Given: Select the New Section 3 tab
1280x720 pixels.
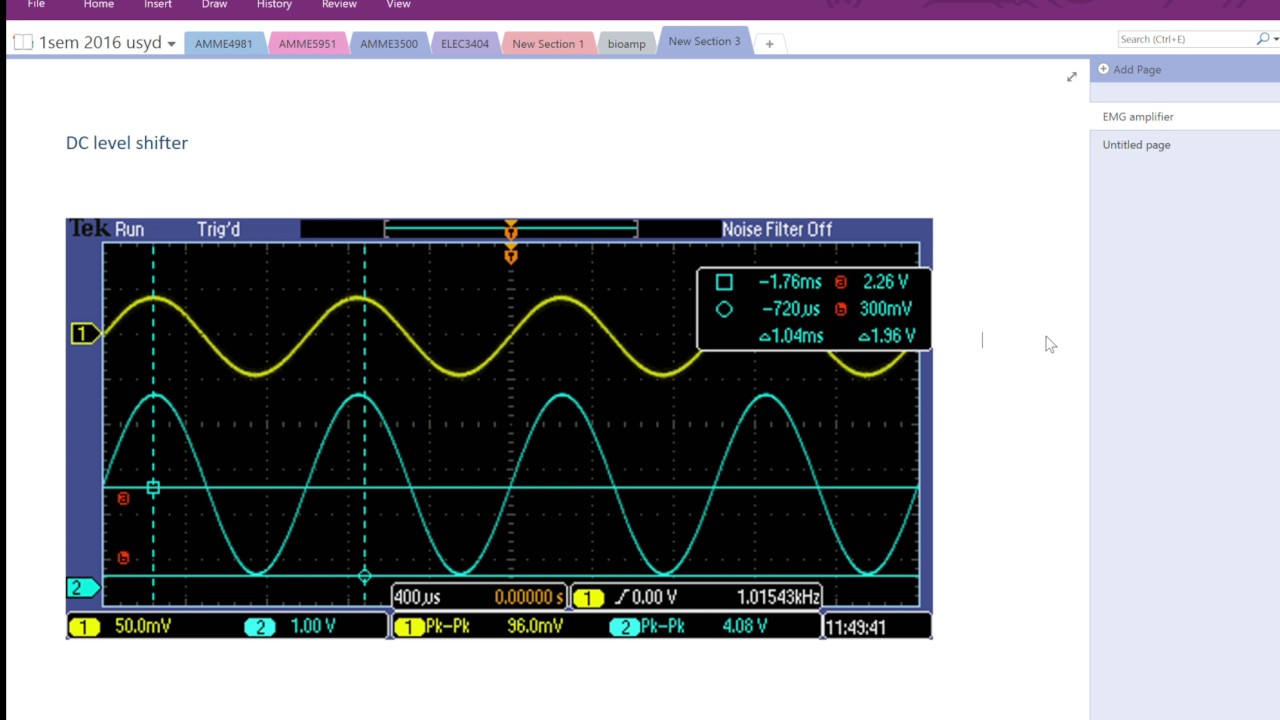Looking at the screenshot, I should tap(704, 42).
